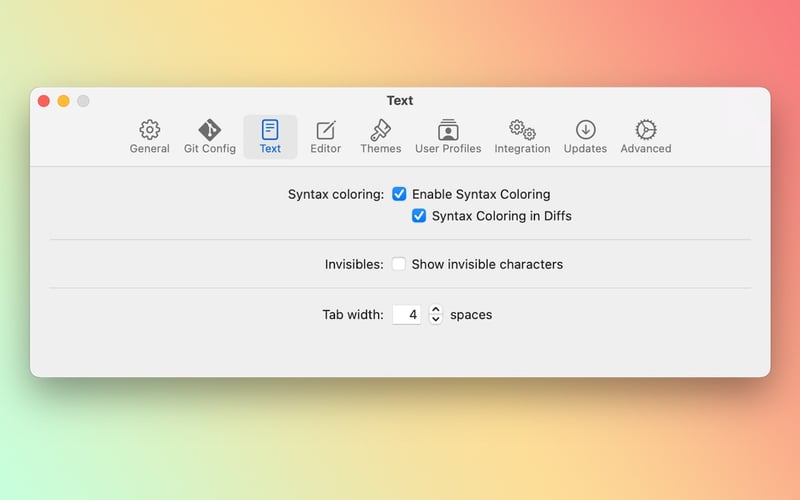The image size is (800, 500).
Task: Minimize the preferences window with yellow button
Action: (x=63, y=101)
